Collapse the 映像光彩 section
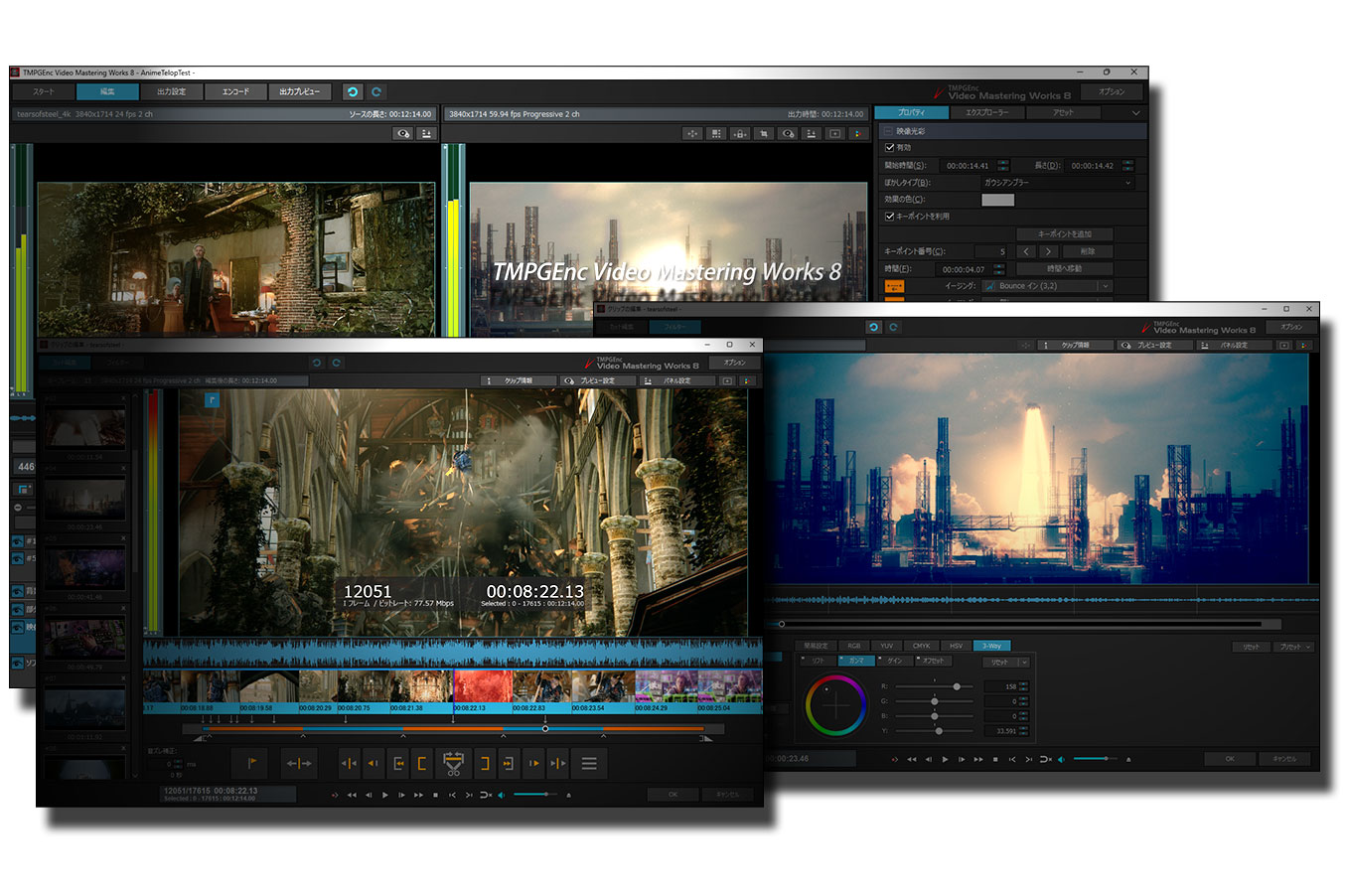 (x=888, y=131)
